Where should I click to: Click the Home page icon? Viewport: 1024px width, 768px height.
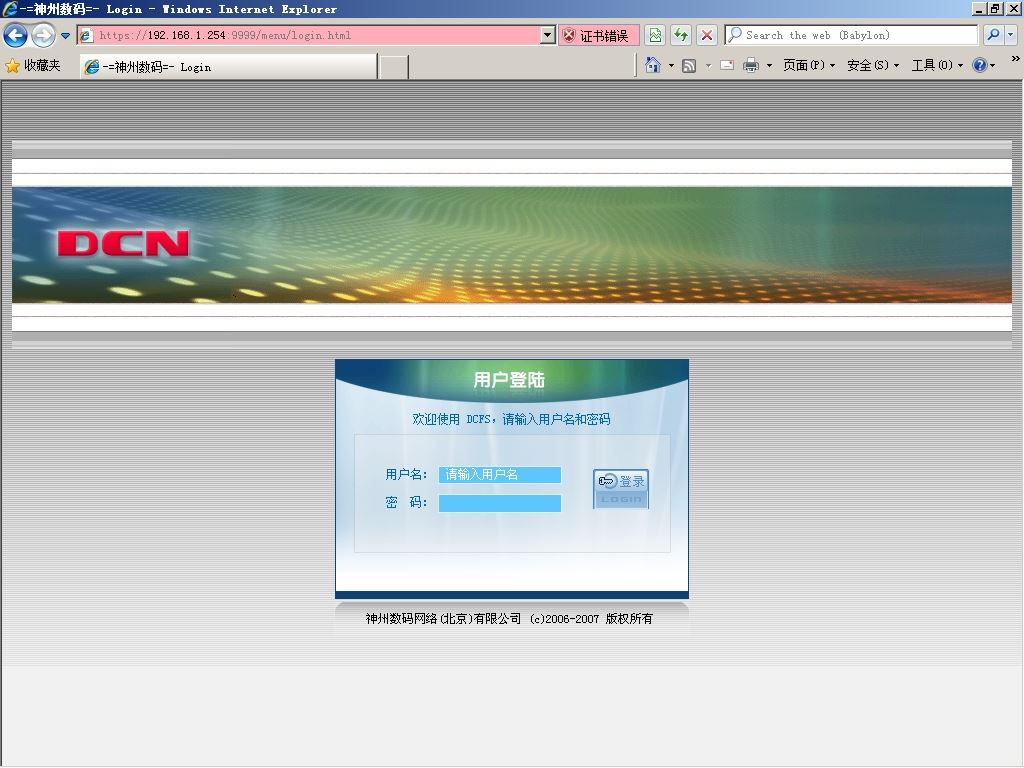click(x=652, y=65)
